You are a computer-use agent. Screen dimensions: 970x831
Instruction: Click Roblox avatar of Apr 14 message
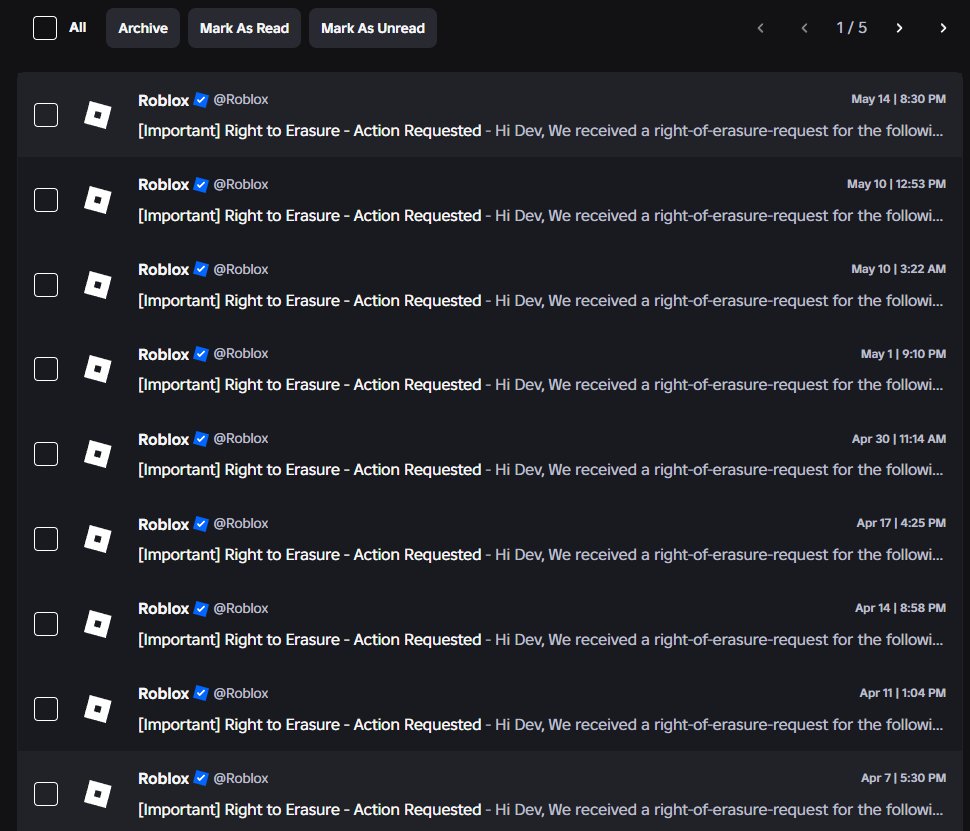[x=98, y=624]
